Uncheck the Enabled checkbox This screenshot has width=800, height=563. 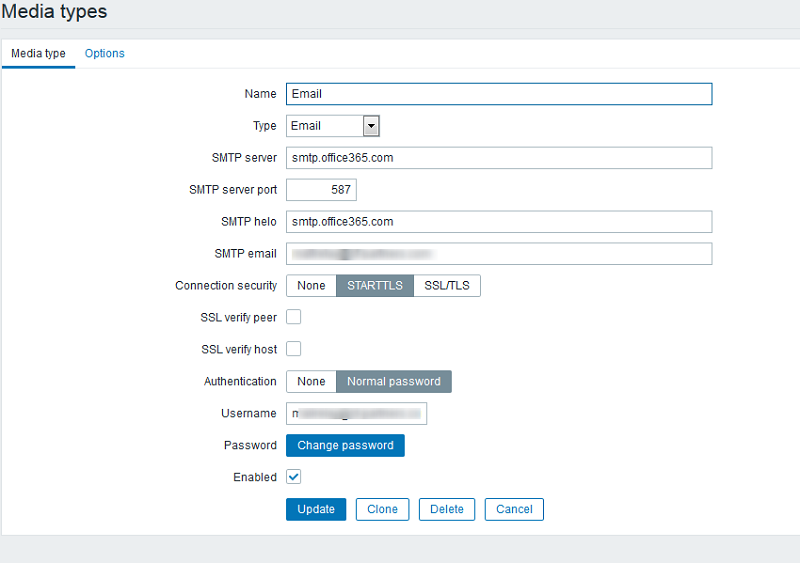(x=294, y=477)
